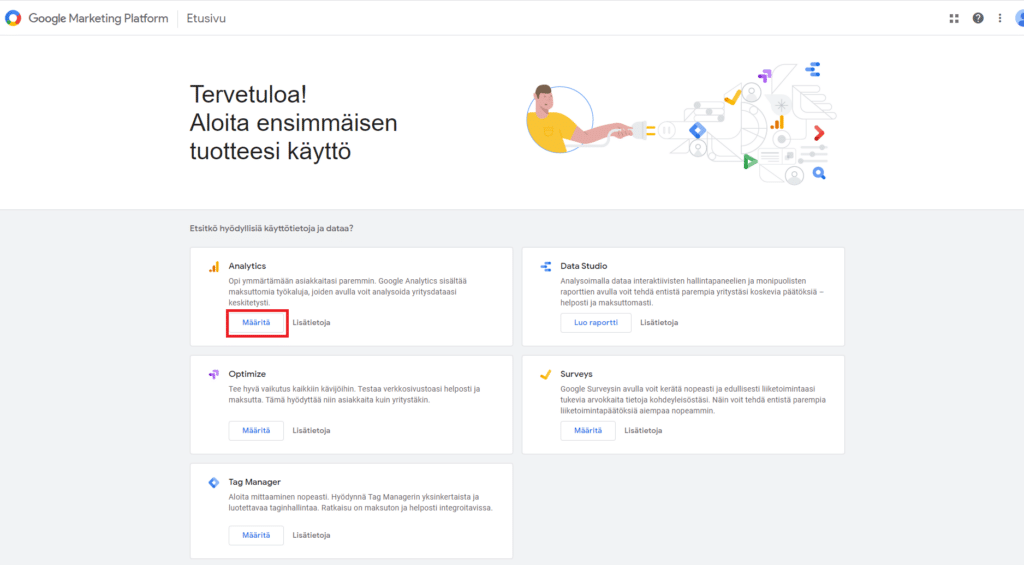
Task: Click the Surveys checkmark icon
Action: [546, 374]
